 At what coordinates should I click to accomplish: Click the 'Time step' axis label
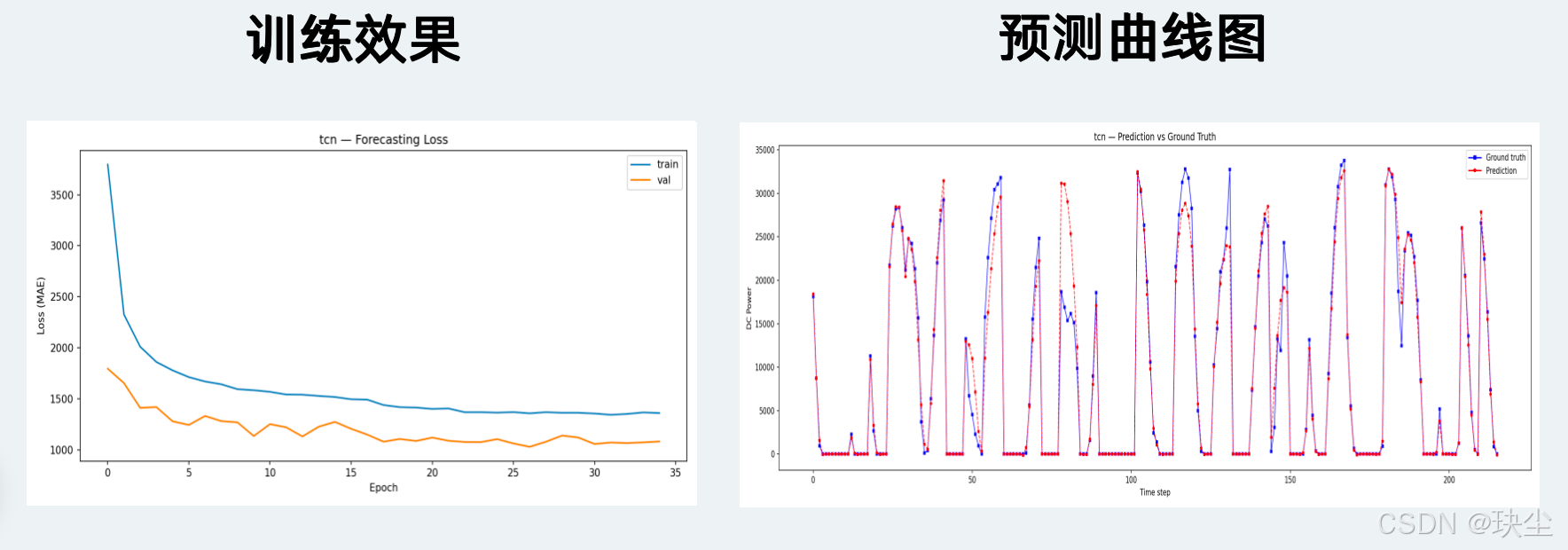coord(1155,492)
